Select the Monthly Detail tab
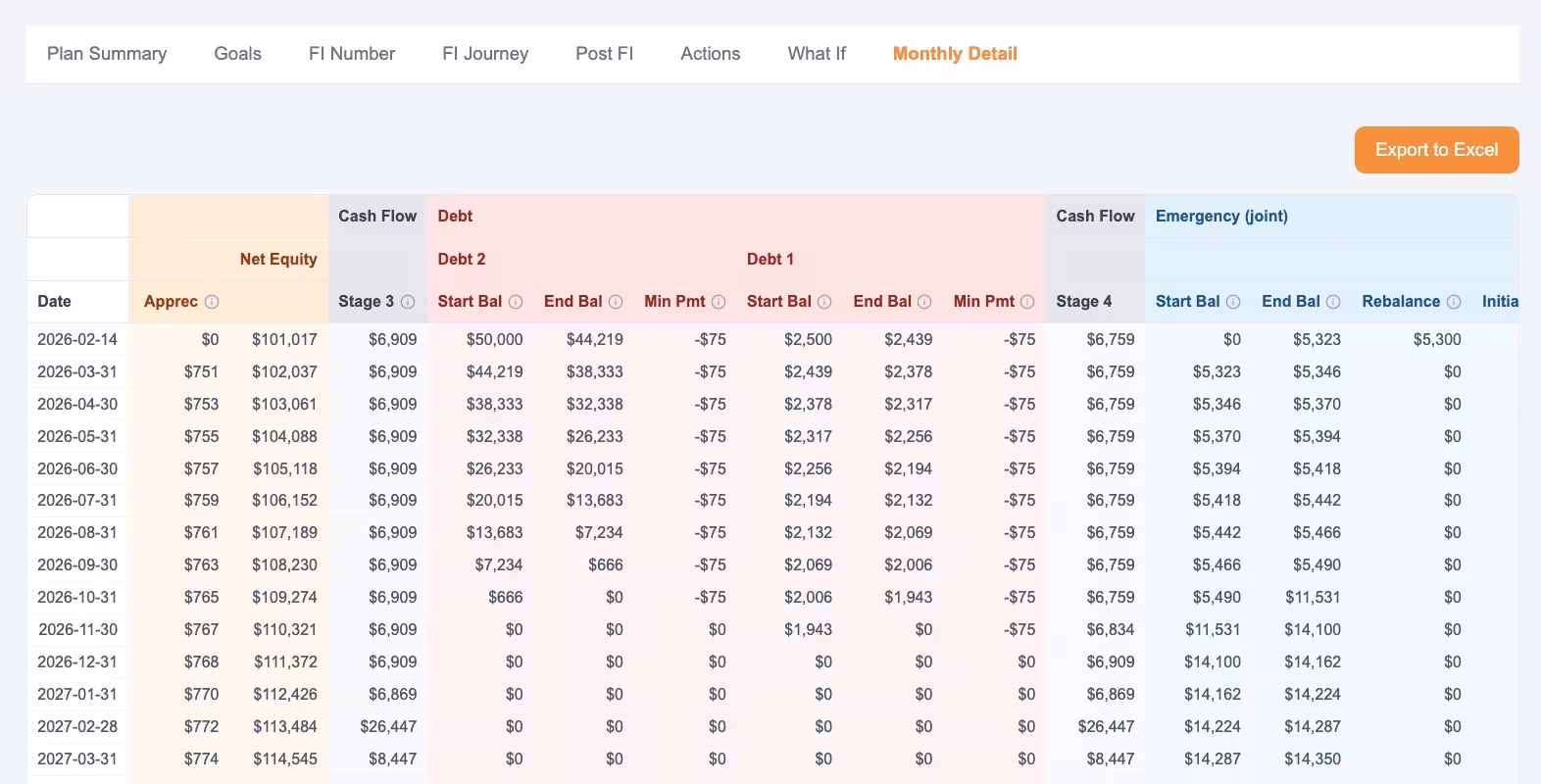 tap(955, 54)
